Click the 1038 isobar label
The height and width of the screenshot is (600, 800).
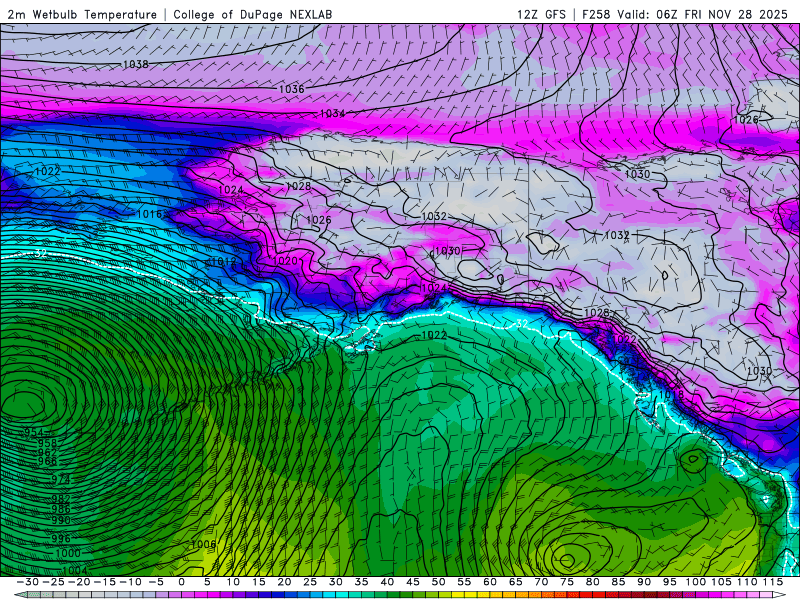136,64
